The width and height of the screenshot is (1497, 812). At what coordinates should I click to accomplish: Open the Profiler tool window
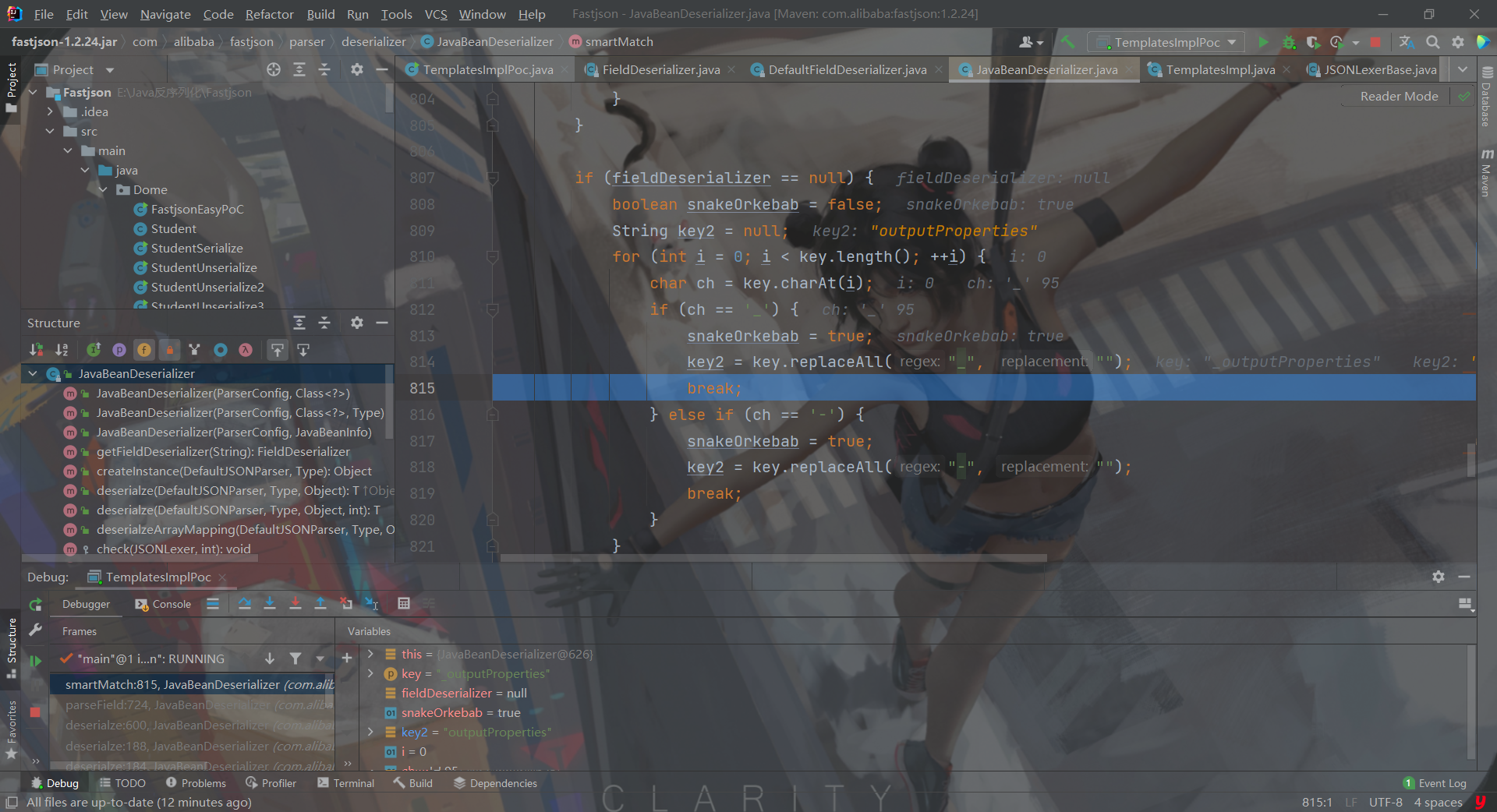tap(271, 783)
